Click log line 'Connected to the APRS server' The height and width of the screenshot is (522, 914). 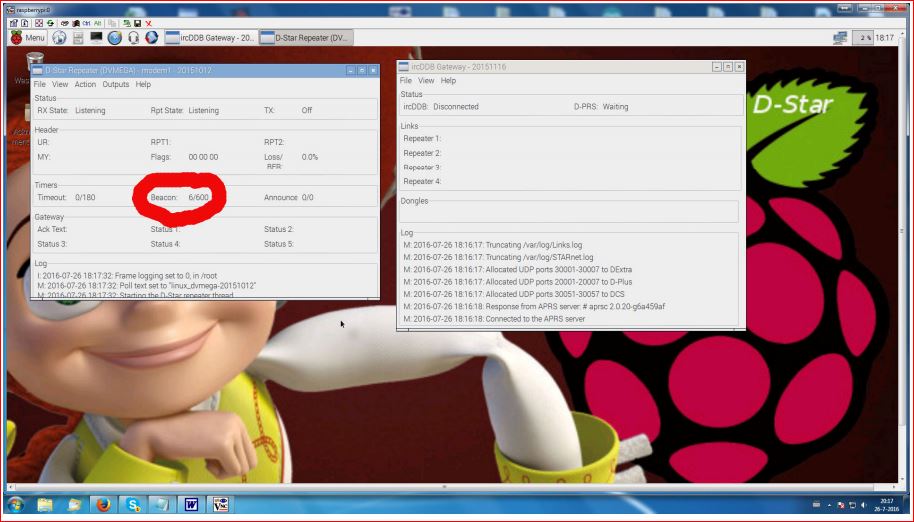click(494, 319)
